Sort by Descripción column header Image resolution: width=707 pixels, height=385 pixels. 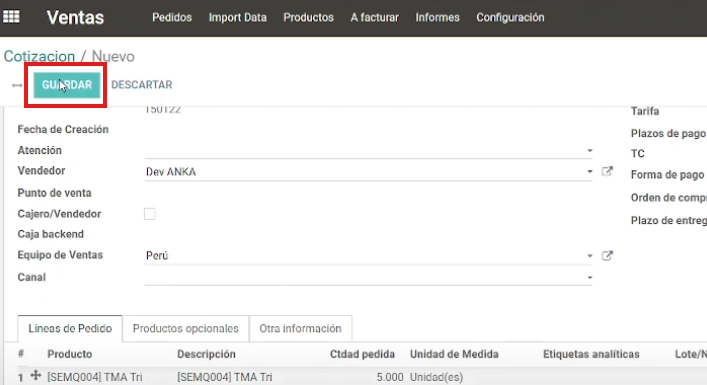tap(206, 354)
